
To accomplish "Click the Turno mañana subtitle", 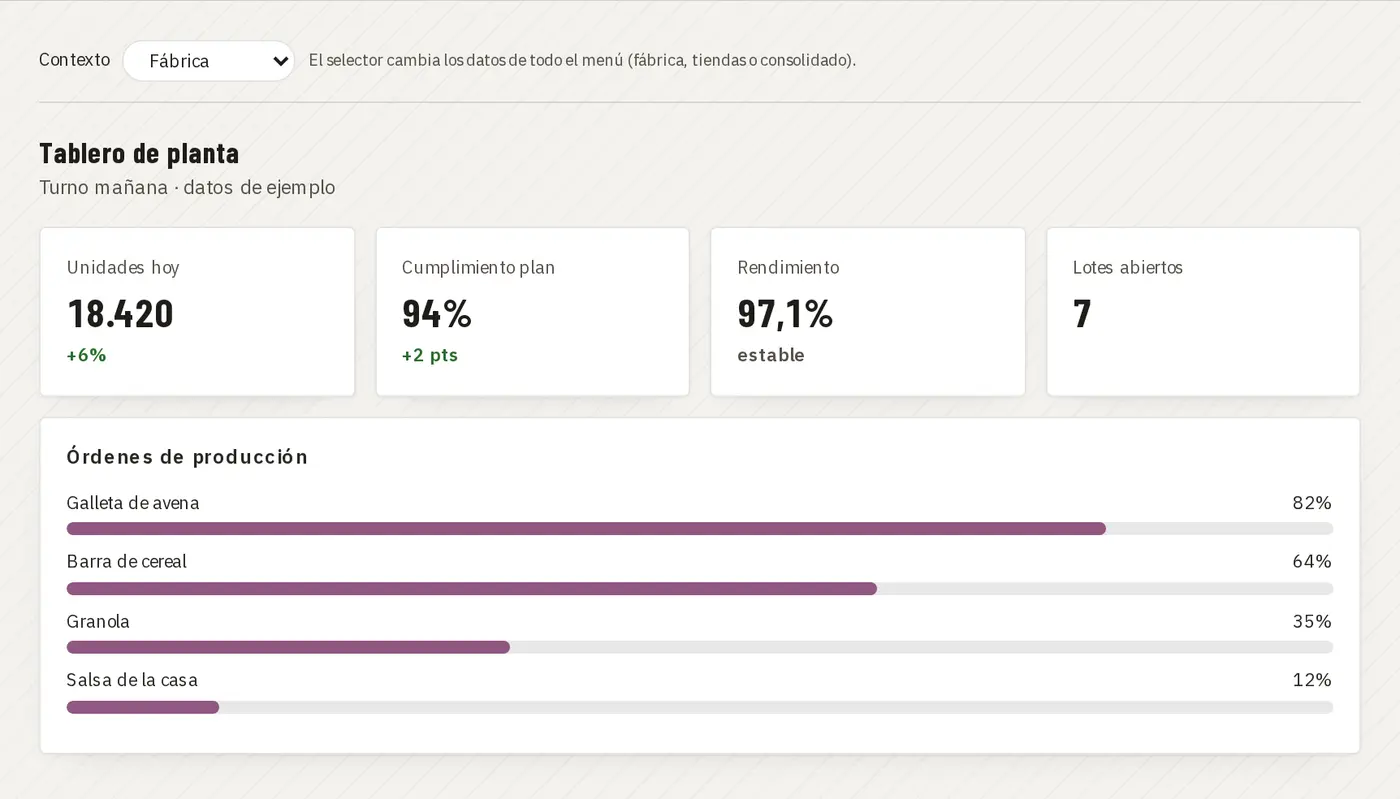I will [187, 187].
